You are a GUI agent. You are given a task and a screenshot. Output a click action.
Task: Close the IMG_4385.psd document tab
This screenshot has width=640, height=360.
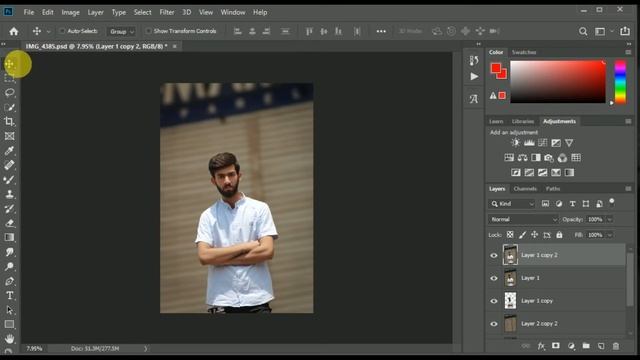pyautogui.click(x=175, y=47)
